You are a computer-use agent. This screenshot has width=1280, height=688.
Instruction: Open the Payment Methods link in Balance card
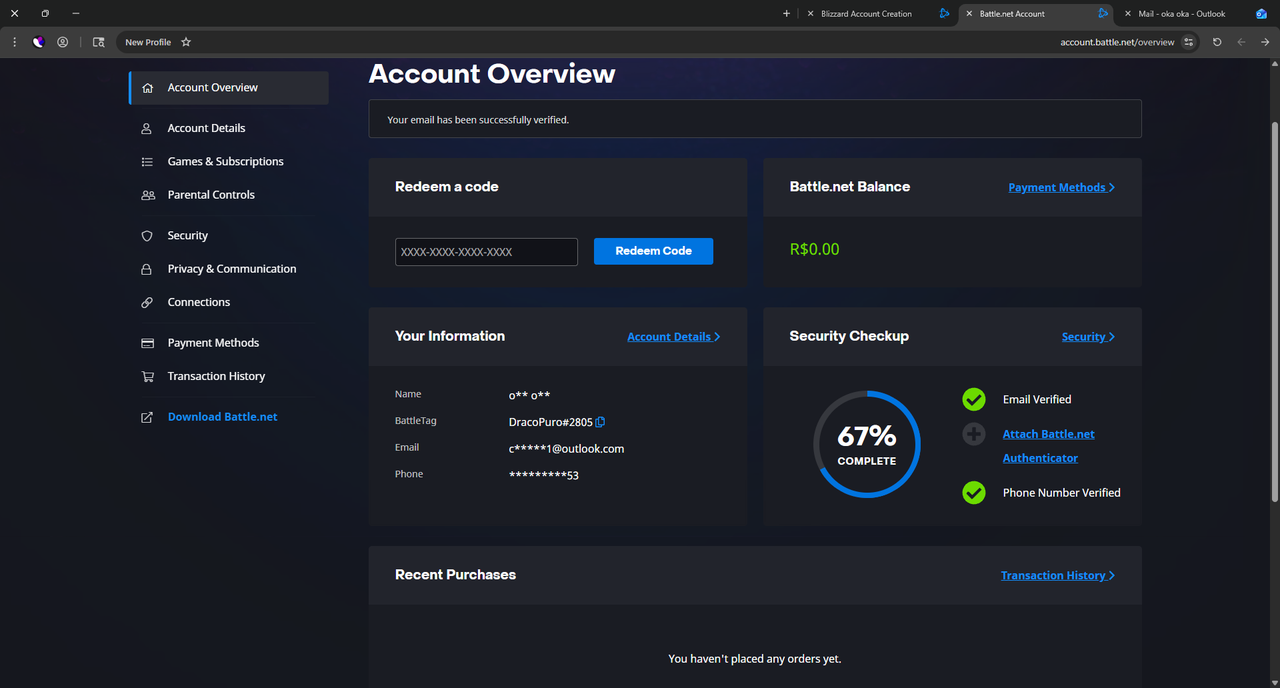(x=1061, y=187)
